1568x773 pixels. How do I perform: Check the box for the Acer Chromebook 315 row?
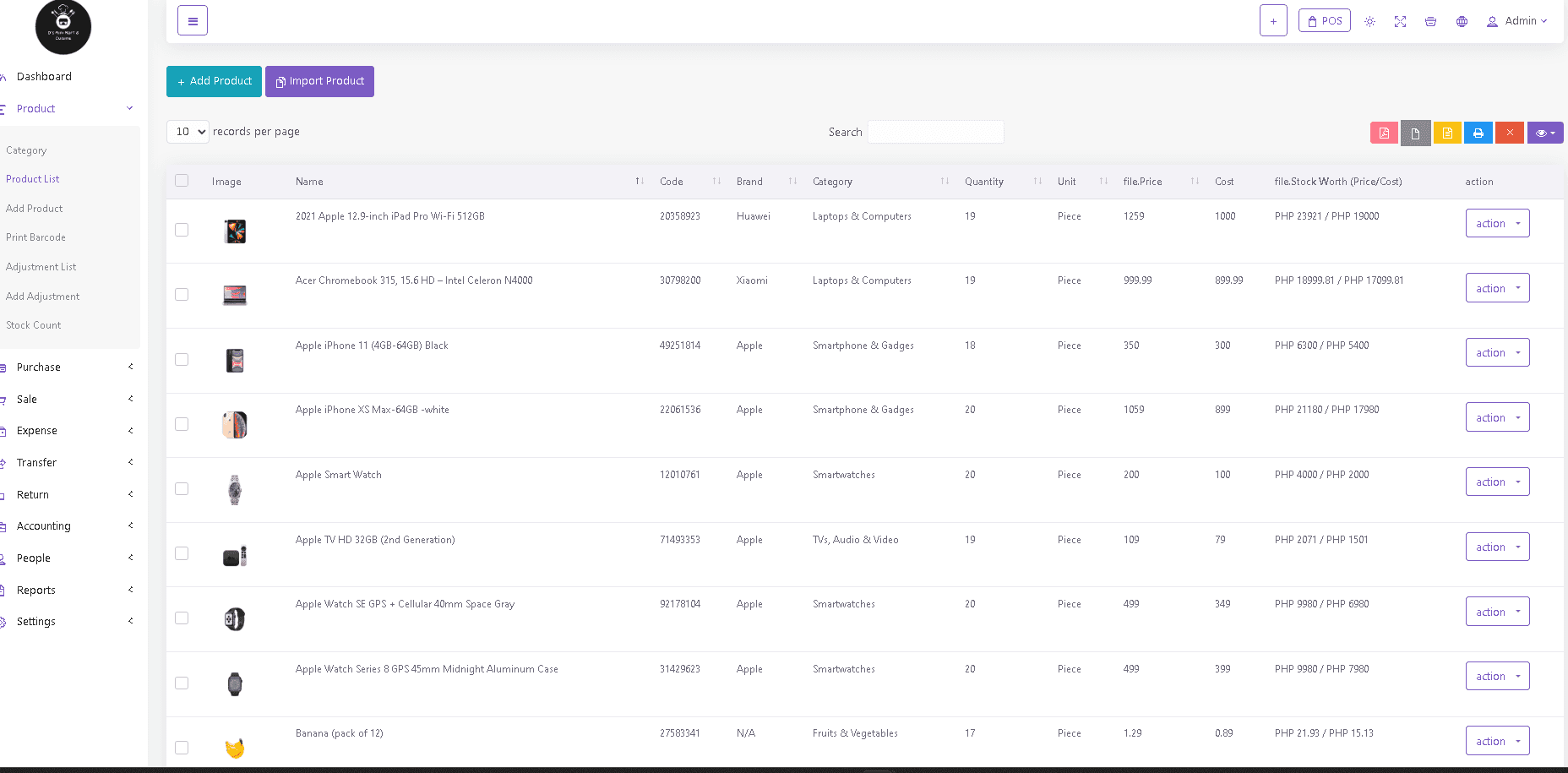182,295
